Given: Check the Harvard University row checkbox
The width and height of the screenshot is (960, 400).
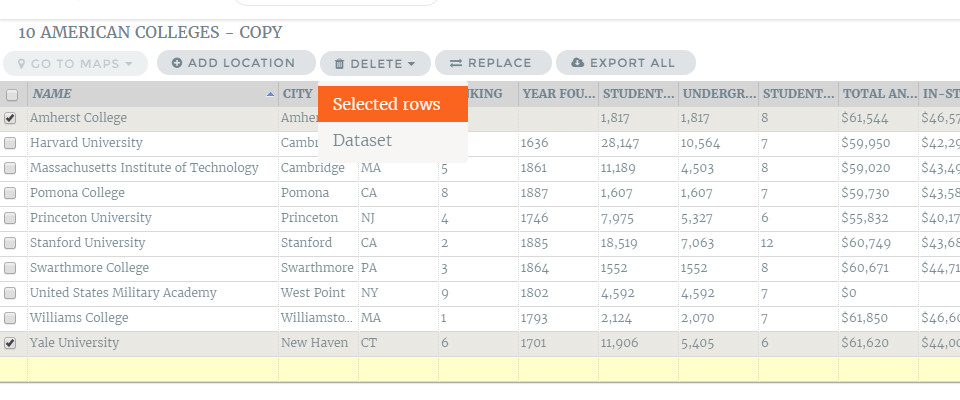Looking at the screenshot, I should 10,143.
